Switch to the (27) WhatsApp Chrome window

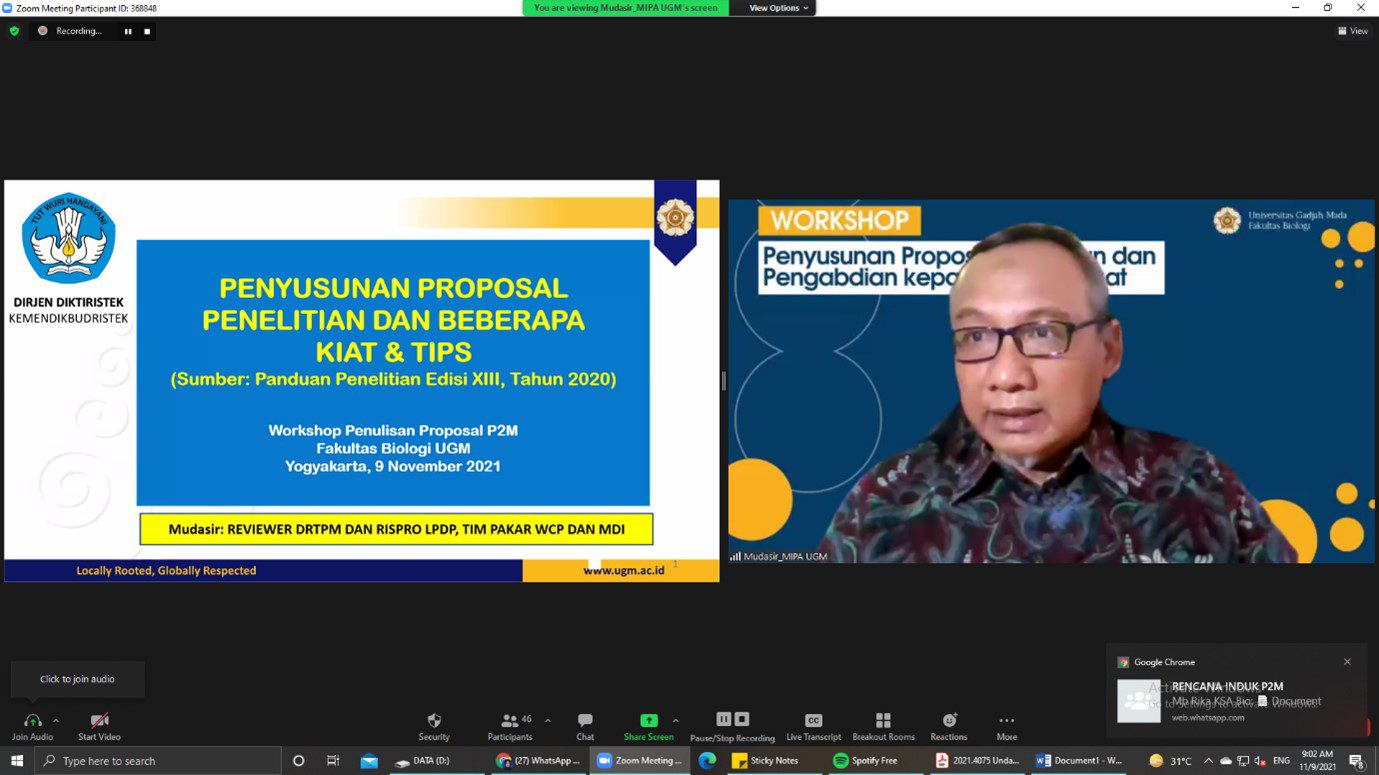click(x=539, y=761)
